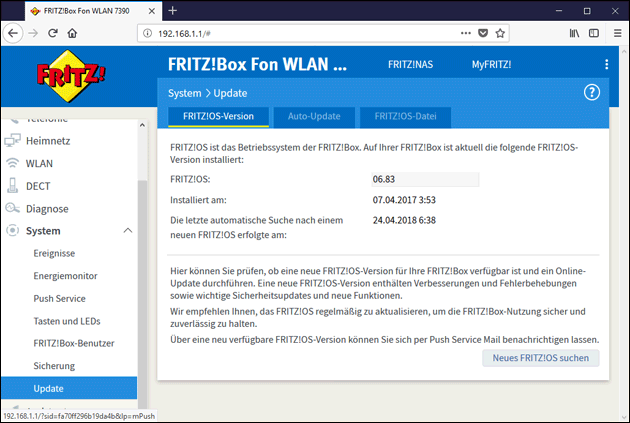Click the address bar URL 192.168.1.1
This screenshot has height=423, width=630.
(x=184, y=34)
